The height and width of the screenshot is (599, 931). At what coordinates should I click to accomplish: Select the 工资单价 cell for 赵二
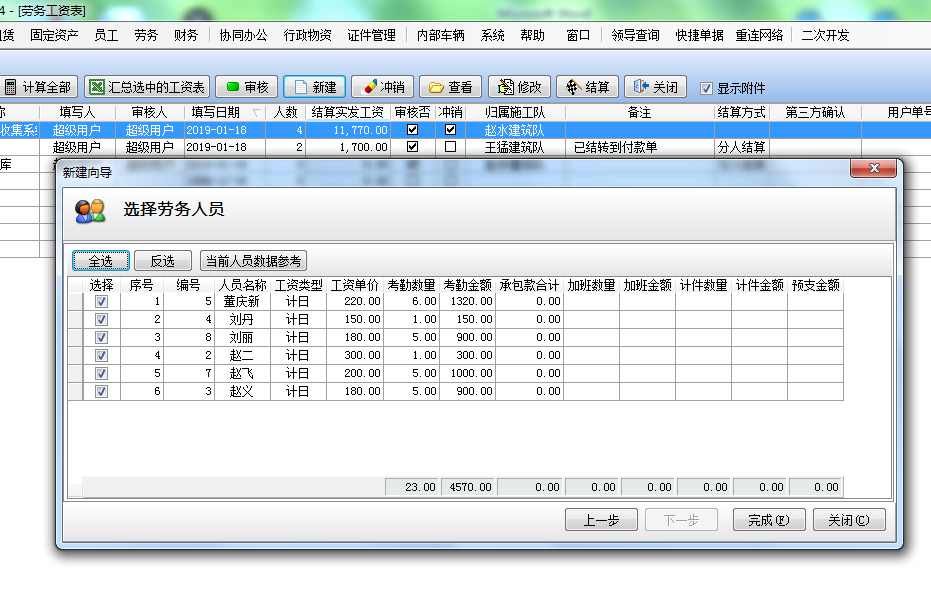355,355
